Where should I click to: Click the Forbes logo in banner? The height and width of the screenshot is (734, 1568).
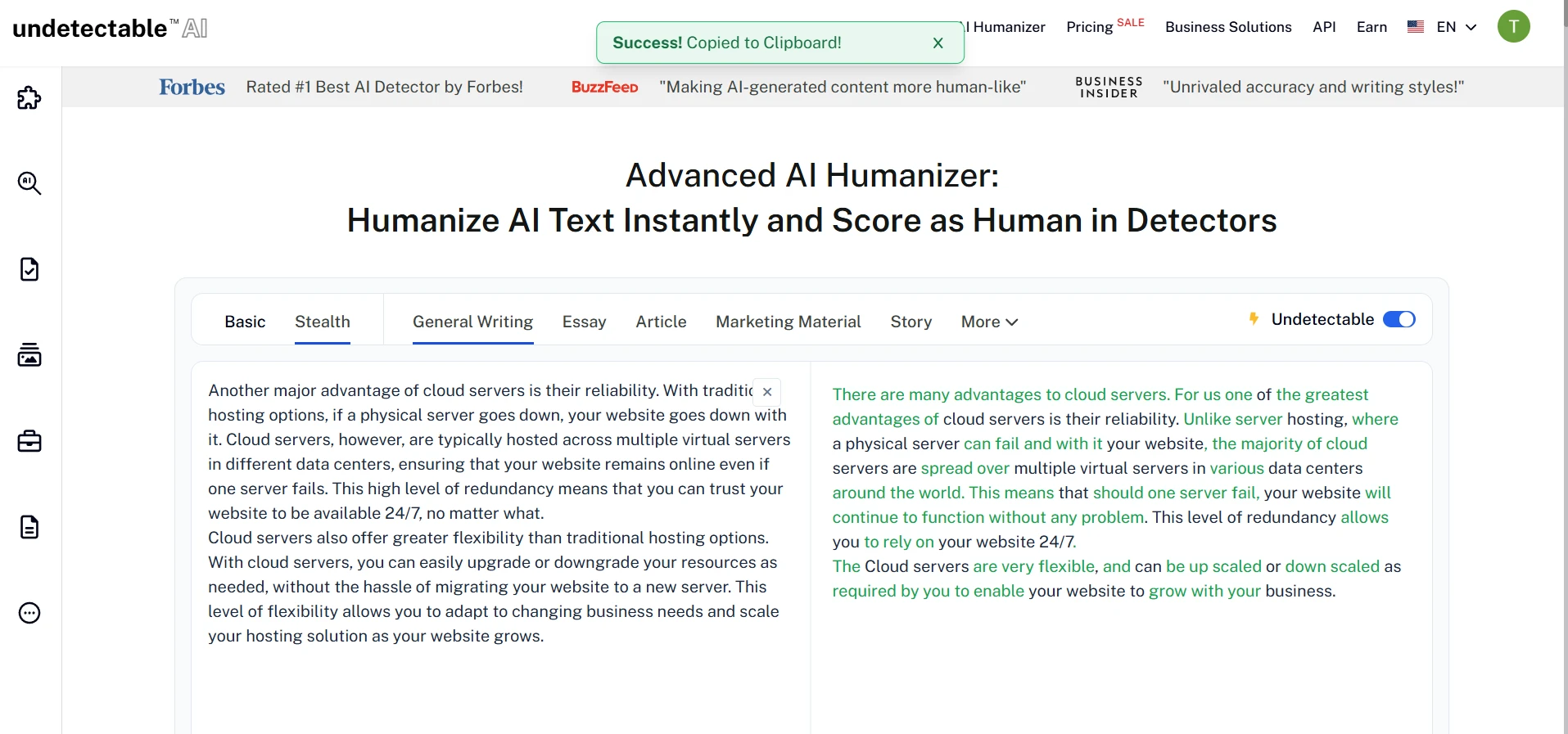point(192,87)
